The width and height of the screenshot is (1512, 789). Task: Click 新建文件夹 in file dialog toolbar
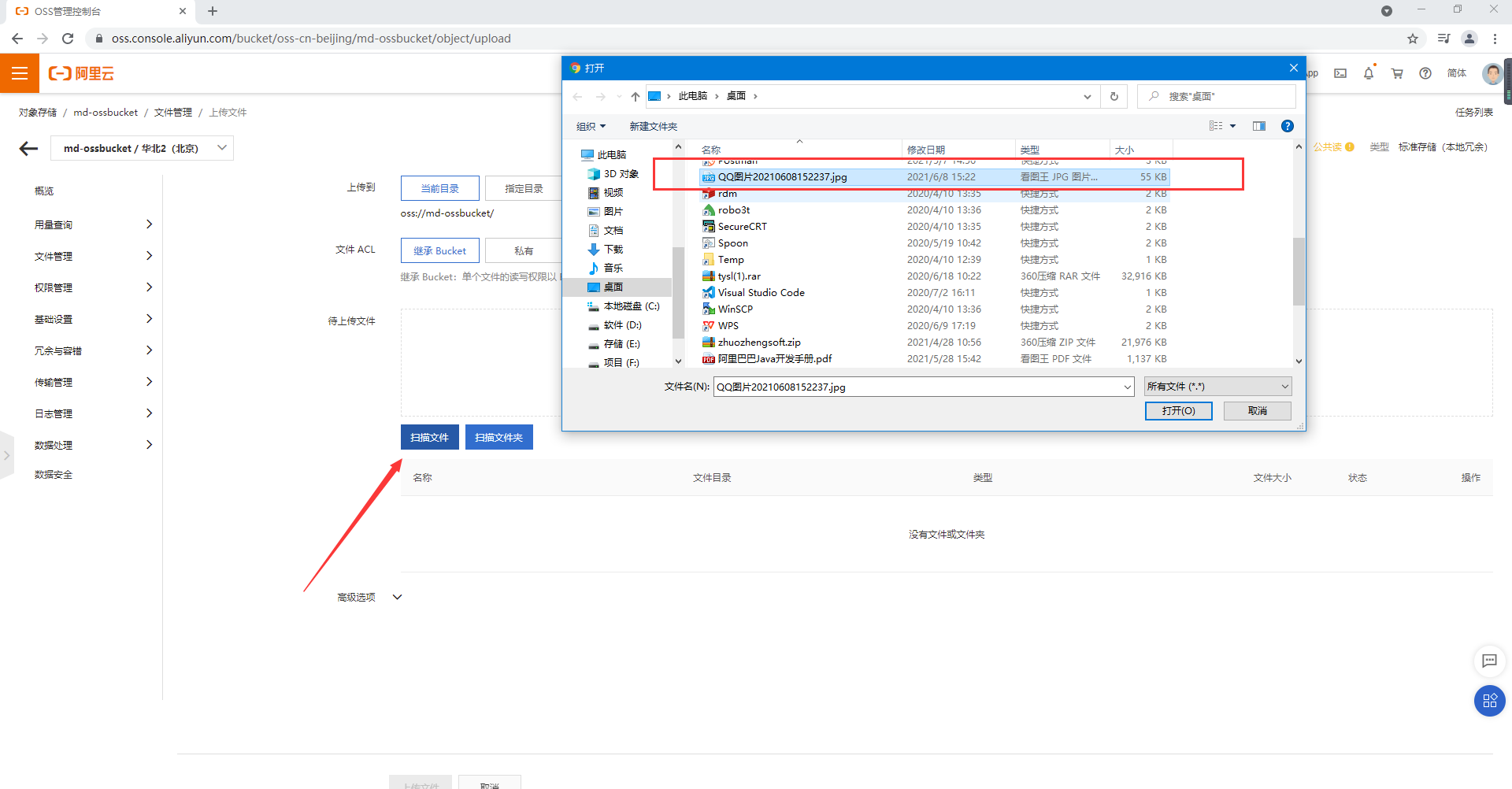[653, 126]
